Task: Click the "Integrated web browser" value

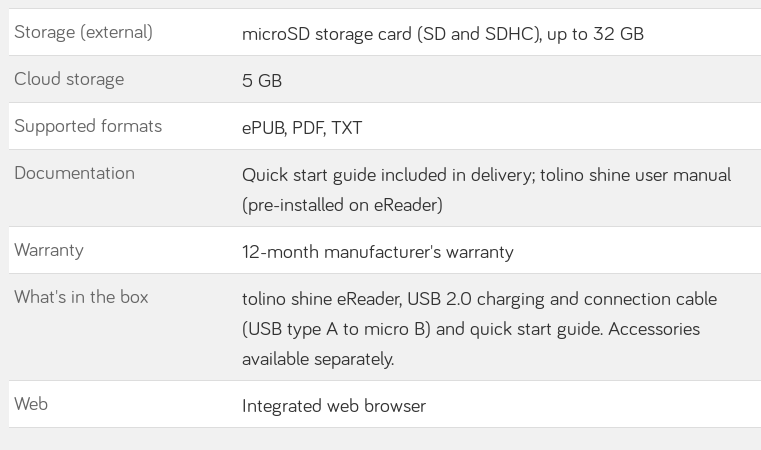Action: click(x=334, y=406)
